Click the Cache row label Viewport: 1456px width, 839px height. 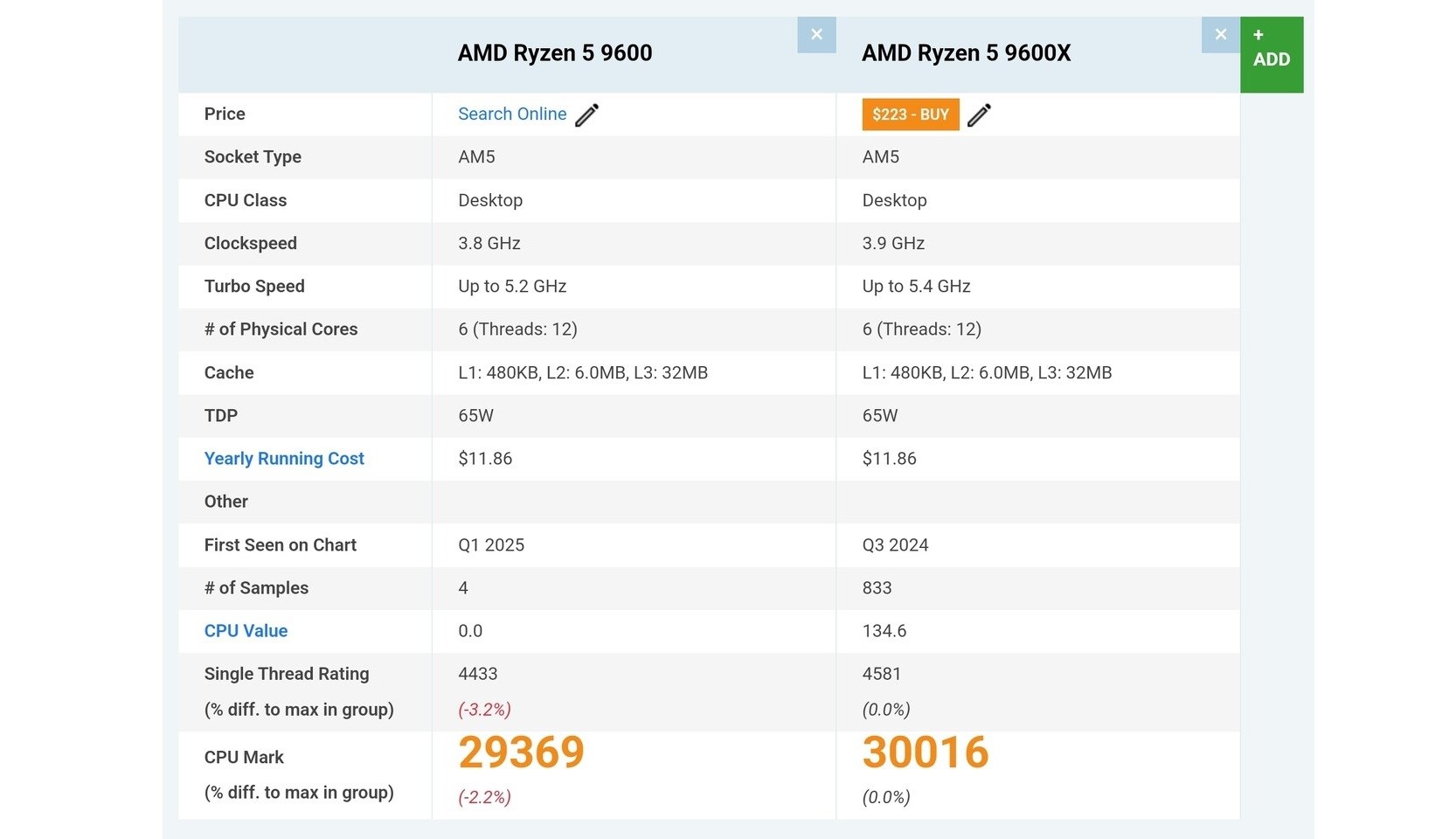pos(229,372)
